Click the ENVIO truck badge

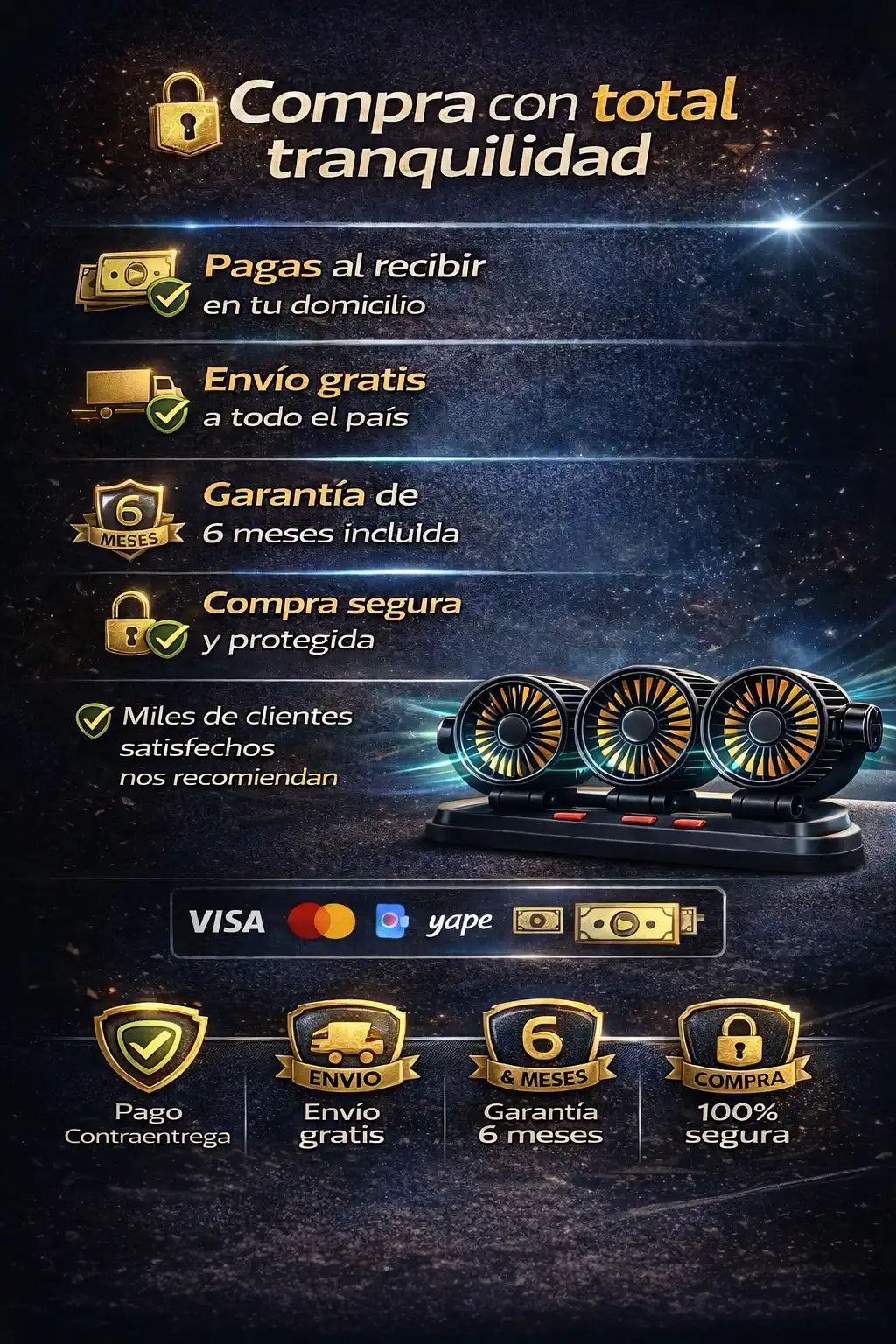click(x=346, y=1046)
